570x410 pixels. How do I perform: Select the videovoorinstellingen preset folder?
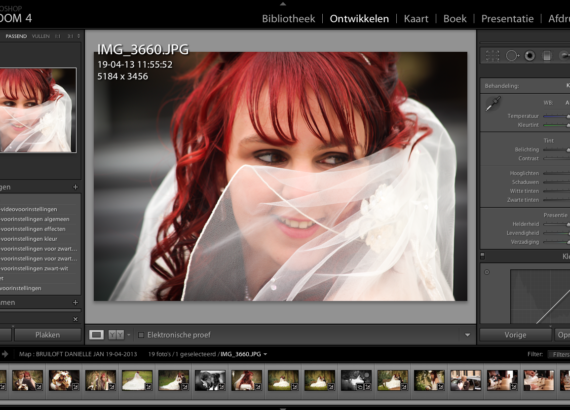(29, 209)
